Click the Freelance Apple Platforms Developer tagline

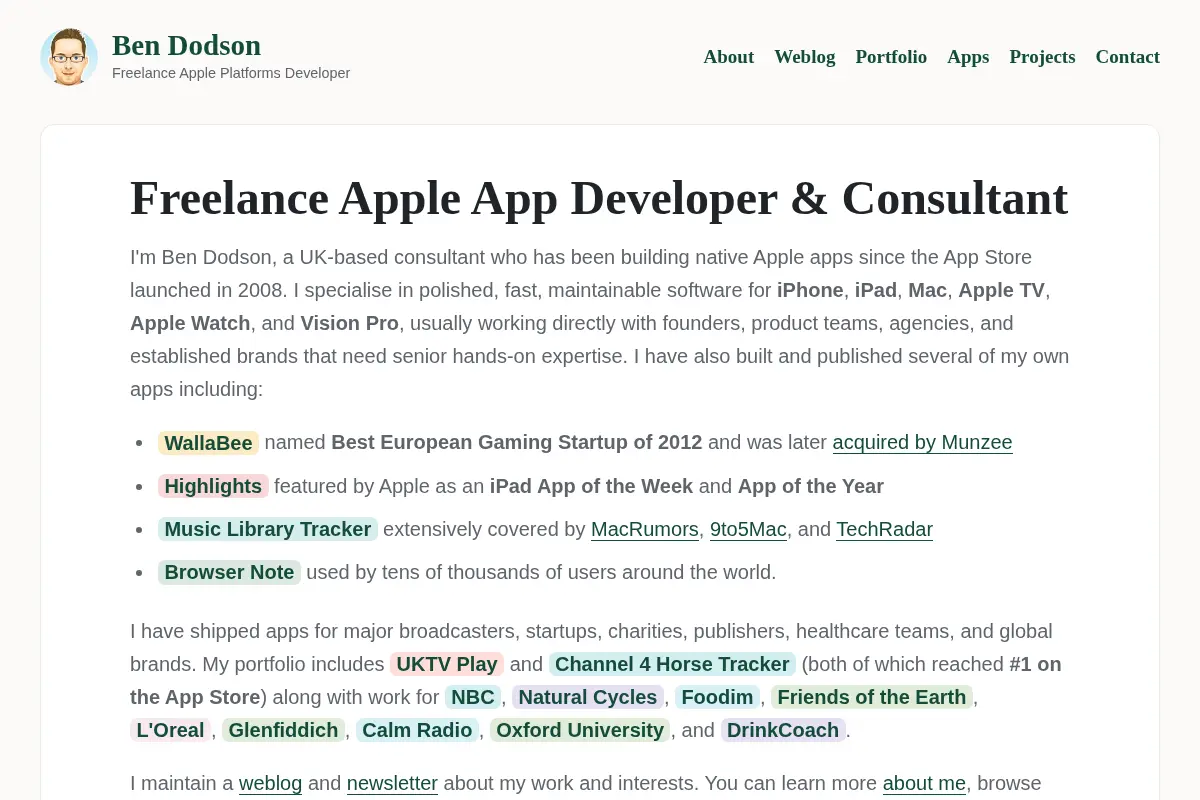pyautogui.click(x=231, y=73)
